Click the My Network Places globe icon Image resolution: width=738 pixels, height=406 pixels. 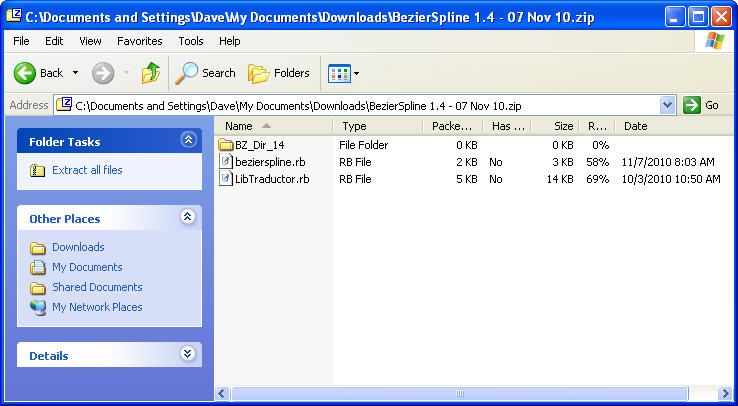(x=38, y=308)
